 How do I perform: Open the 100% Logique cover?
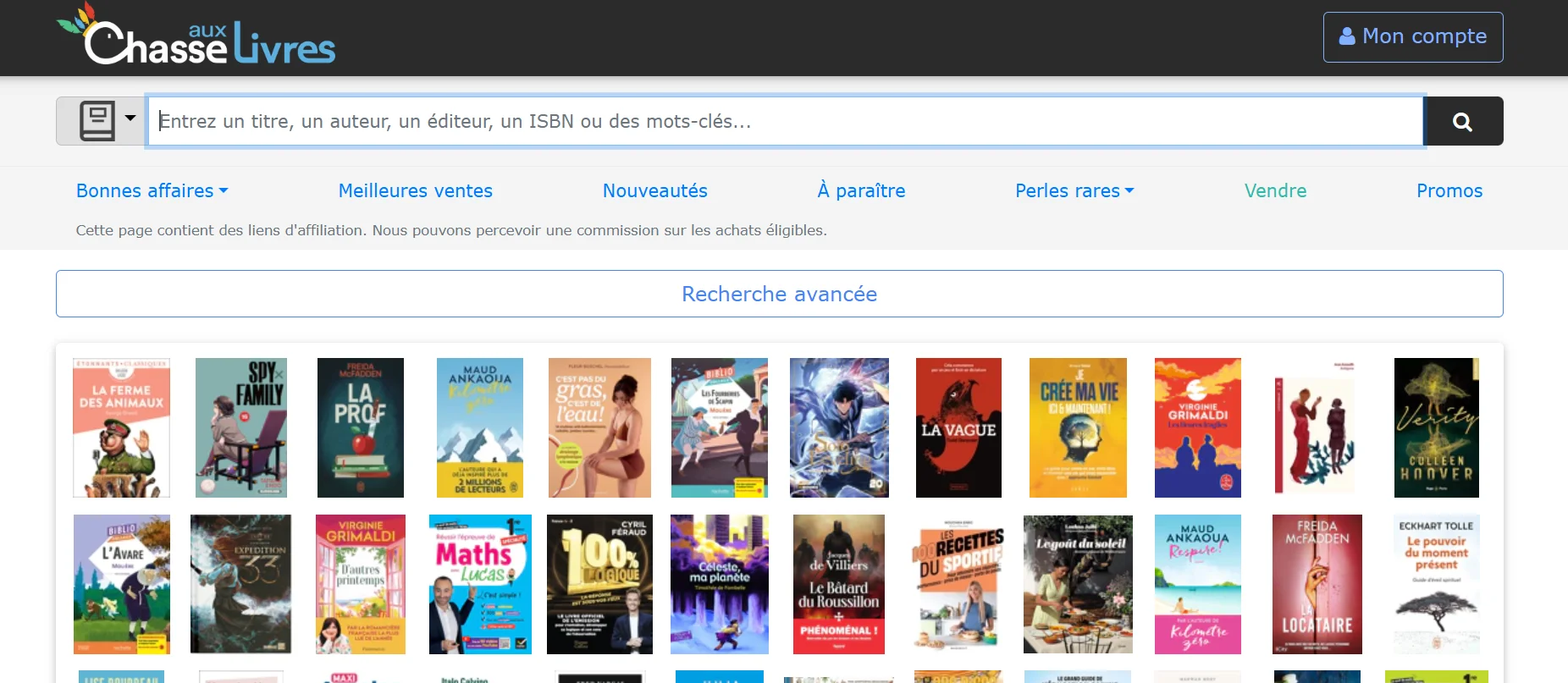coord(599,584)
